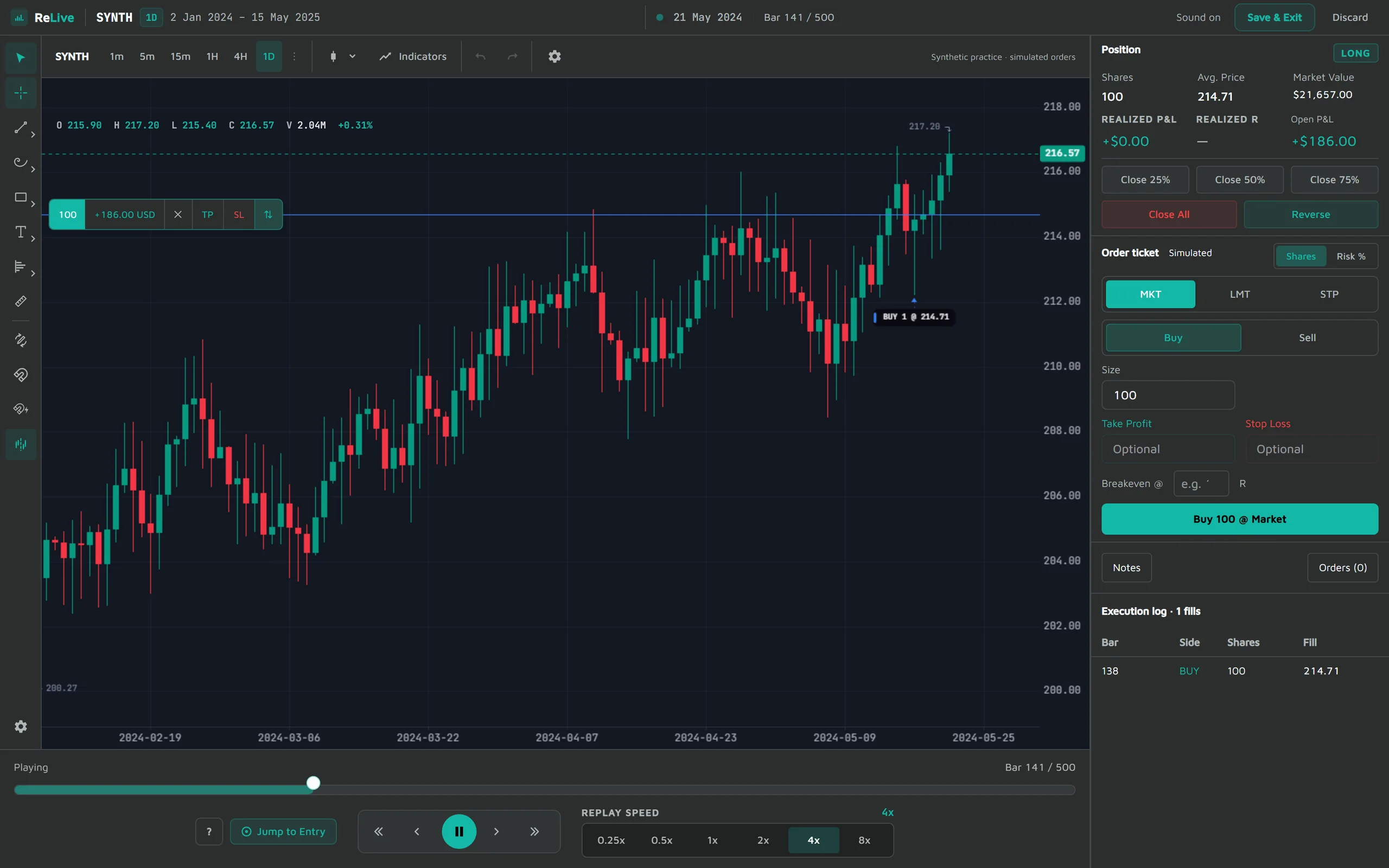Viewport: 1389px width, 868px height.
Task: Switch order sizing to Risk %
Action: [x=1350, y=256]
